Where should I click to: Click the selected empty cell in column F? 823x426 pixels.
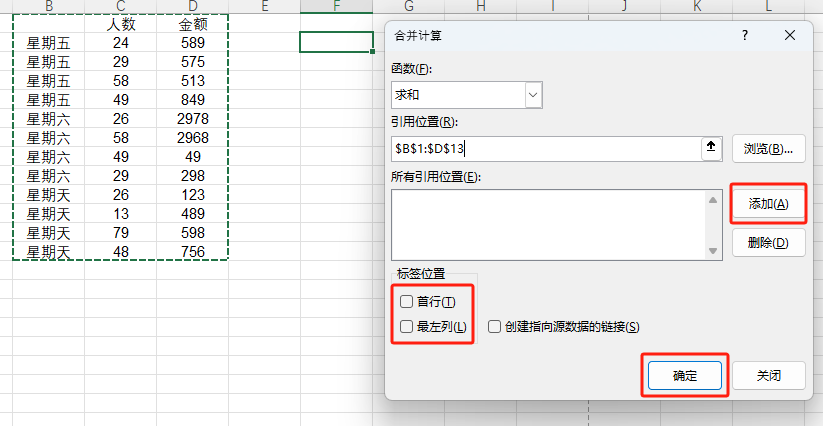[336, 42]
